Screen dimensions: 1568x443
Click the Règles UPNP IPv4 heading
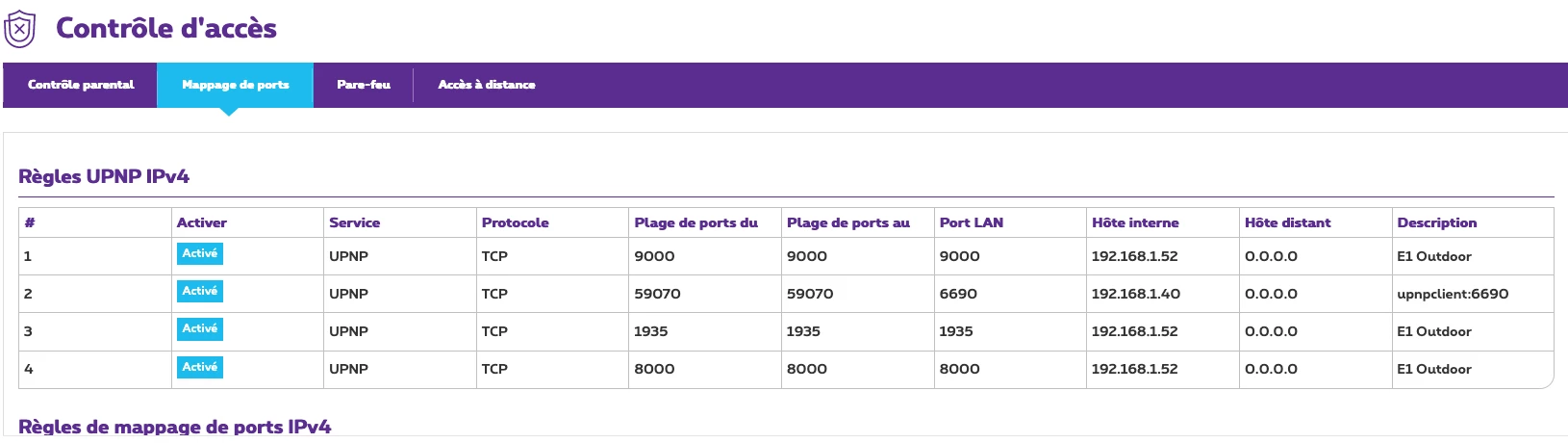pos(104,176)
